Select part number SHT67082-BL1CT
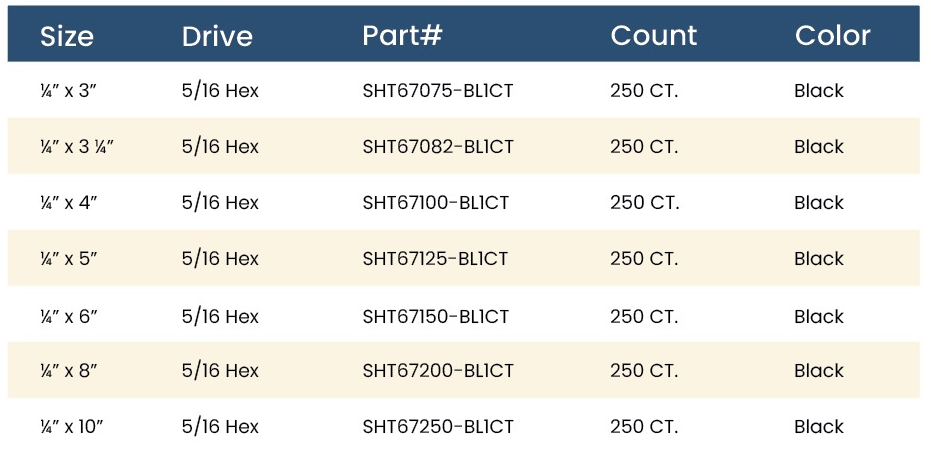Viewport: 931px width, 468px height. (x=438, y=147)
